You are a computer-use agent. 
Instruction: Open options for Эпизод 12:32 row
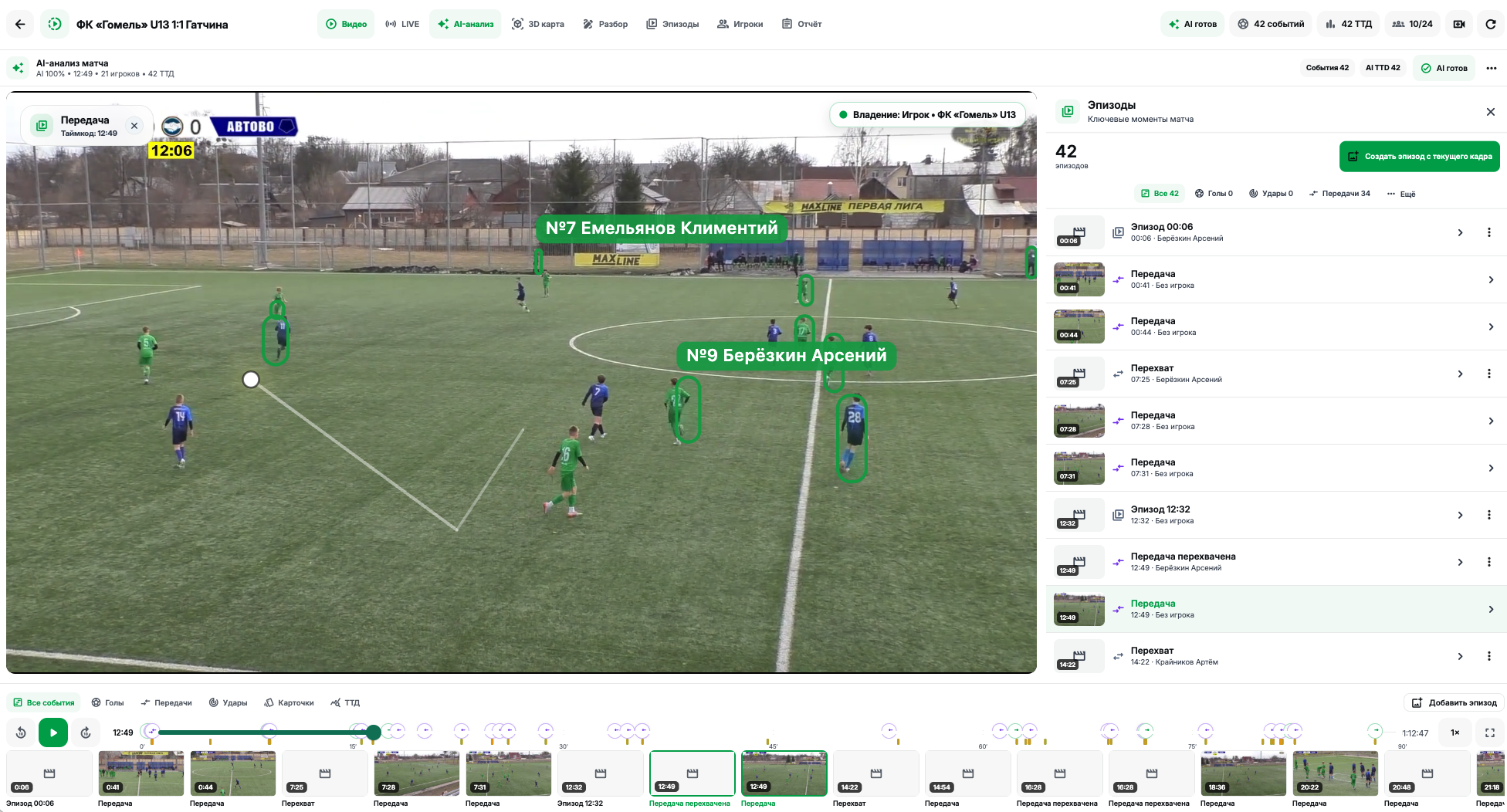click(x=1488, y=515)
